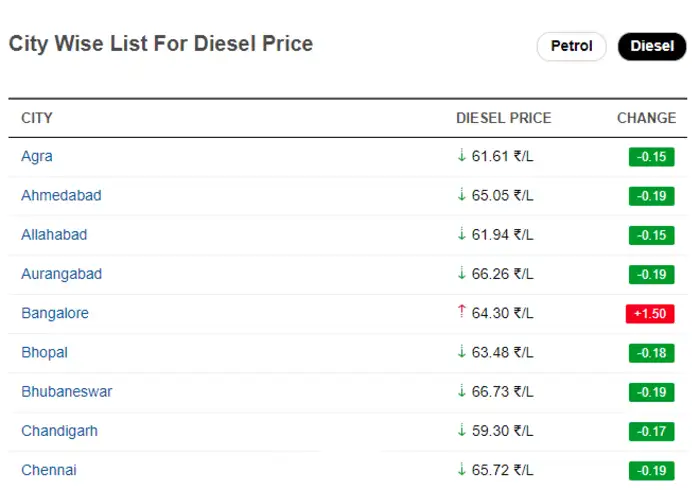This screenshot has width=700, height=490.
Task: Click the CITY column header
Action: pos(37,118)
